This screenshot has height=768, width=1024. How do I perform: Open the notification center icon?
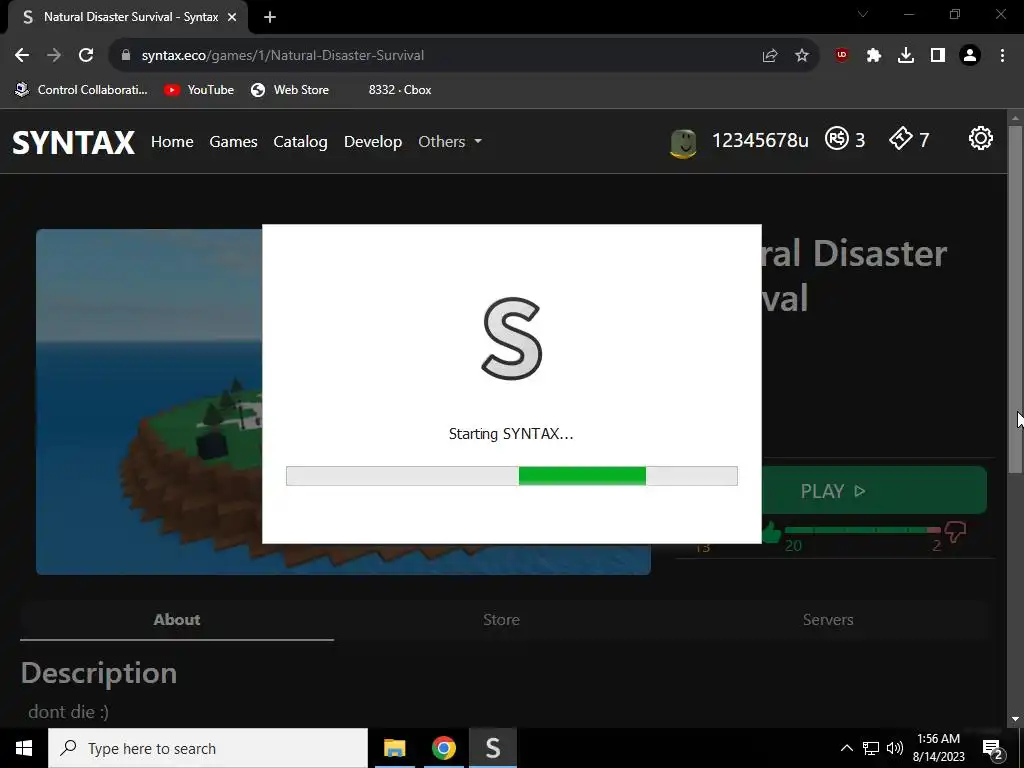(x=993, y=749)
